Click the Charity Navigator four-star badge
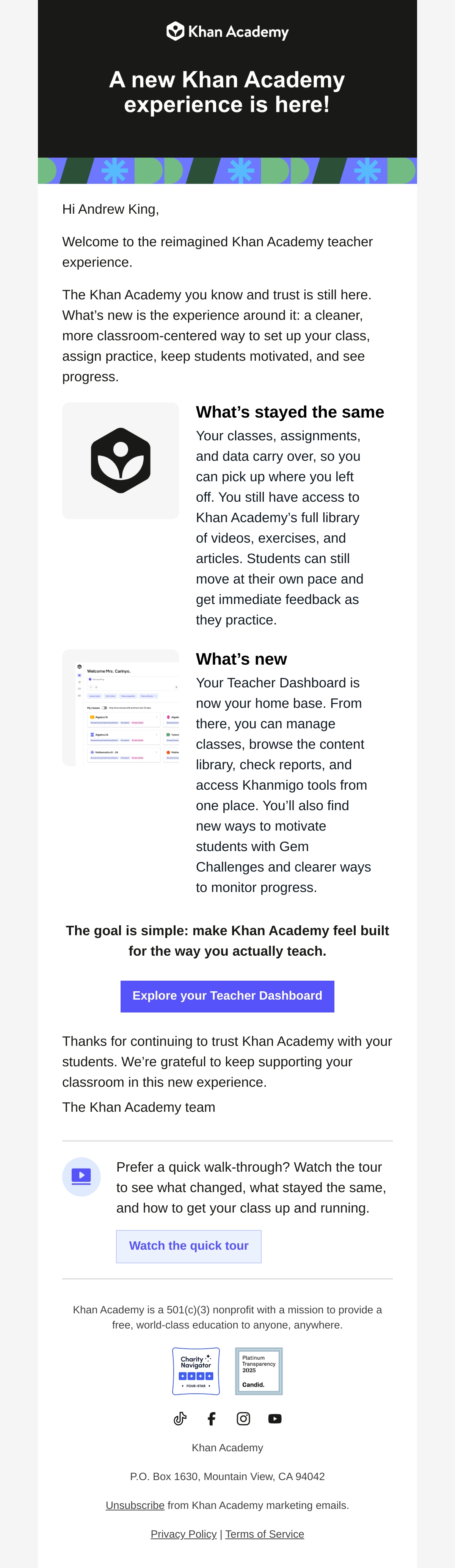This screenshot has width=455, height=1568. pos(196,1371)
